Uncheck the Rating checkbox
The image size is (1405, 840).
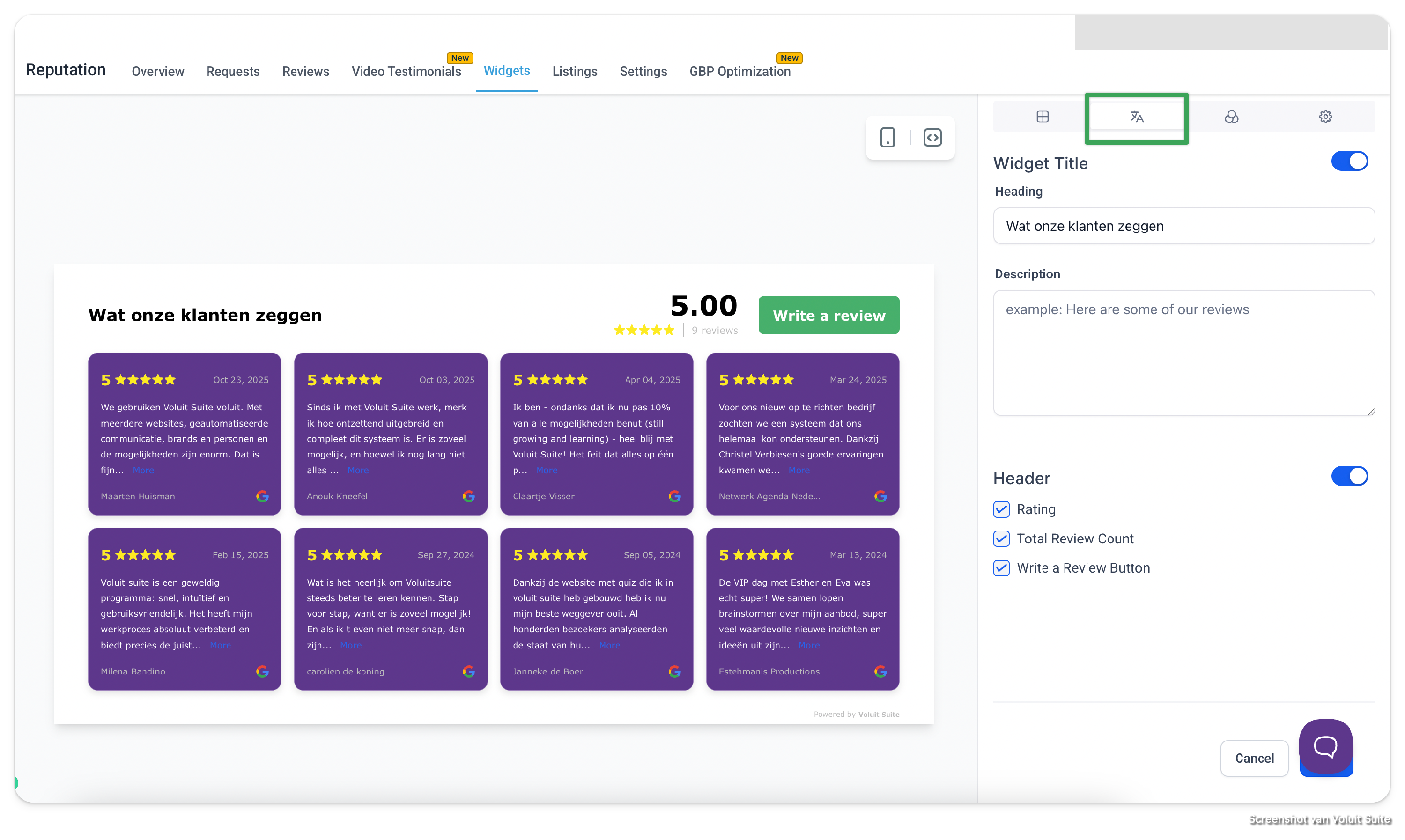pos(1001,509)
